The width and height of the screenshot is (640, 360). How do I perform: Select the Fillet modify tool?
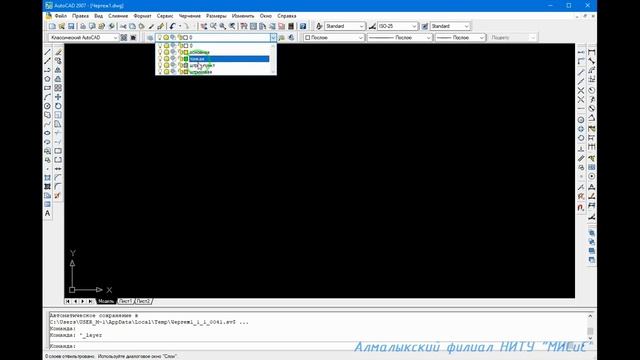(58, 187)
